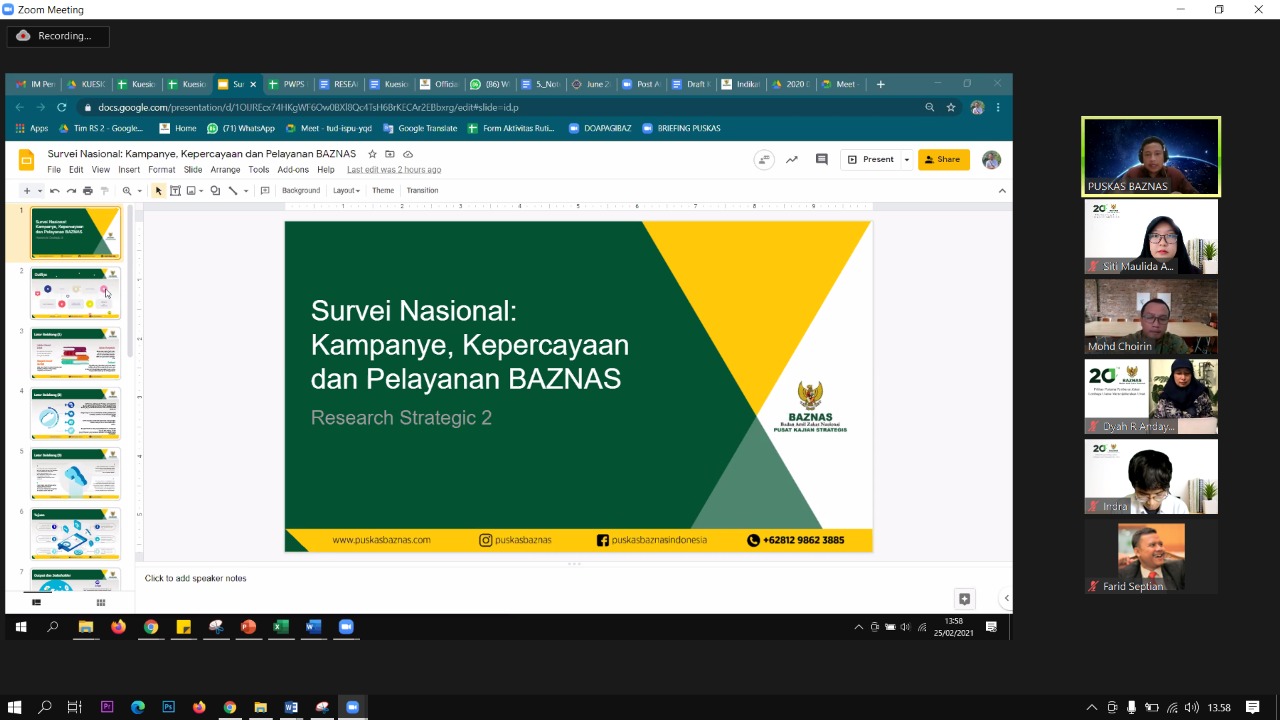Select the shape tool icon
Viewport: 1280px width, 720px height.
coord(214,191)
